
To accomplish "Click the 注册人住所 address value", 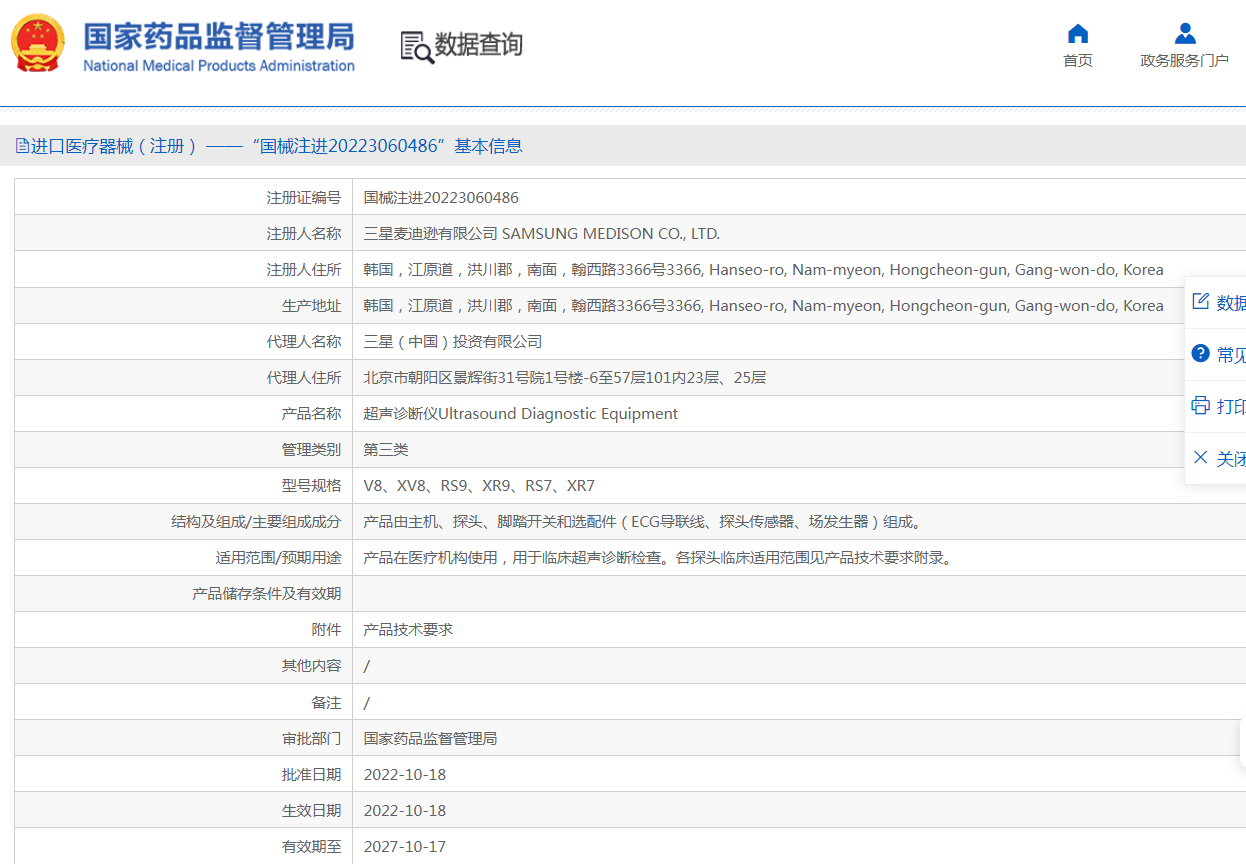I will coord(763,270).
